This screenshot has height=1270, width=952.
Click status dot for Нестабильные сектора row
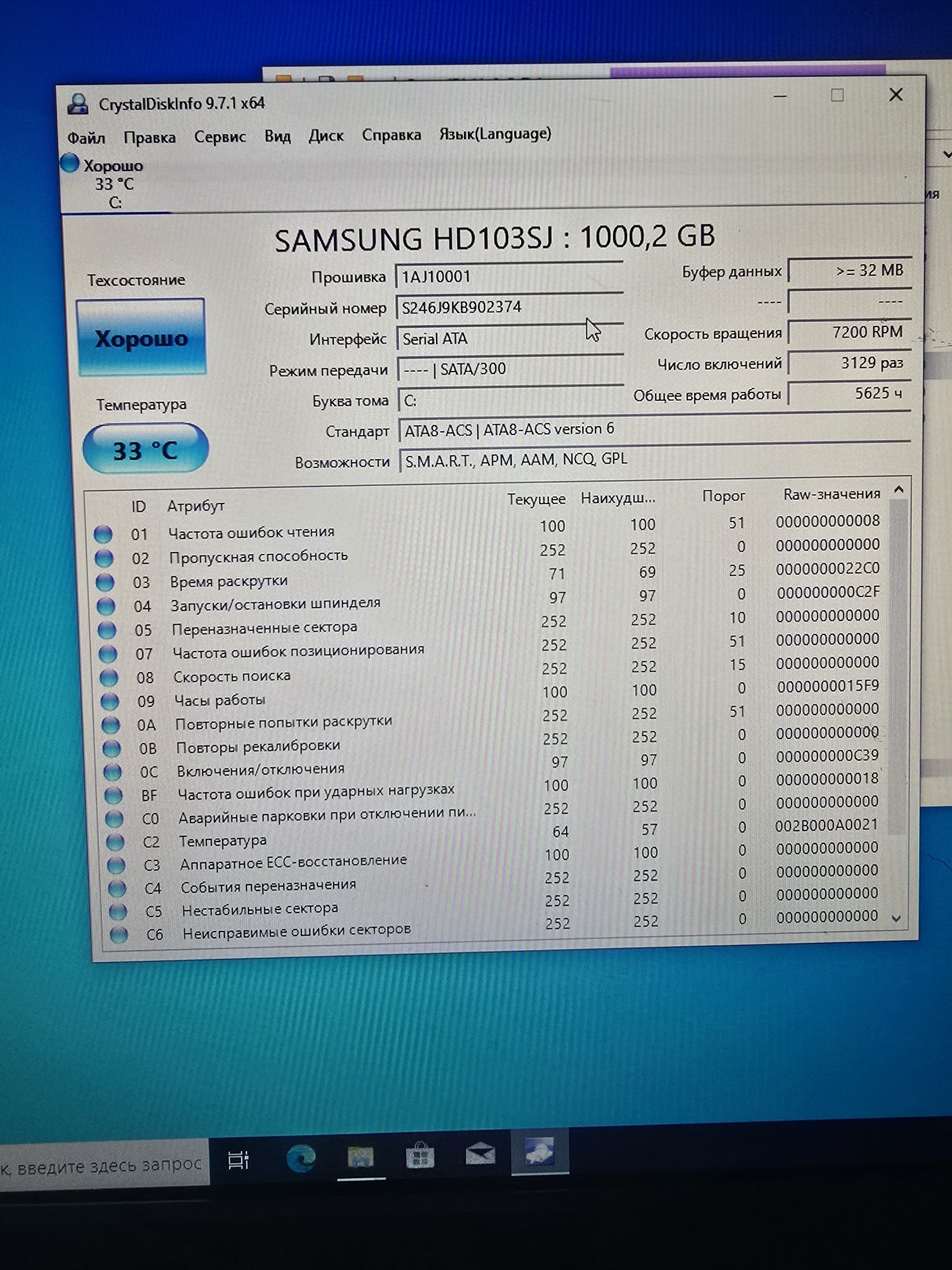117,911
